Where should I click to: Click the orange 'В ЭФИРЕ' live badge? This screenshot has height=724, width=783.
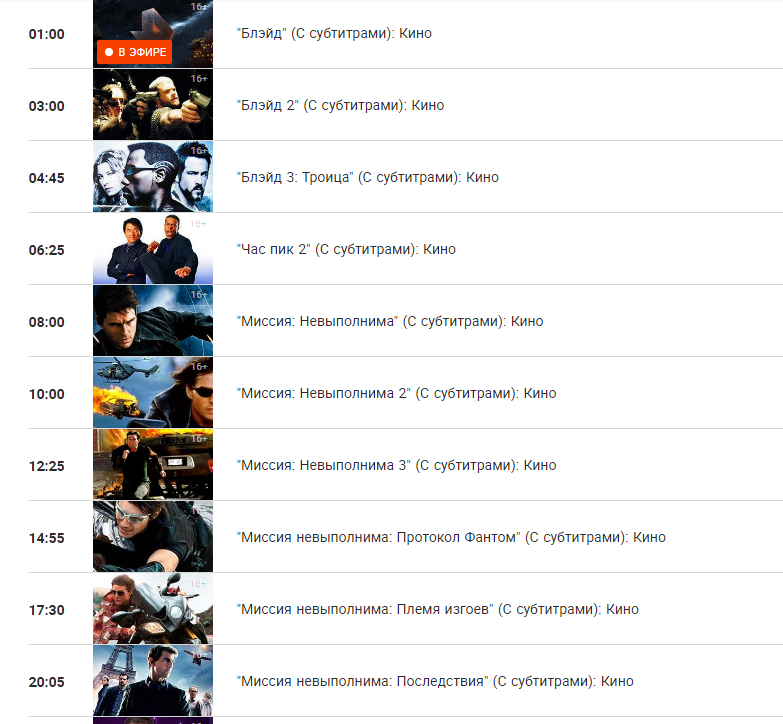click(134, 52)
